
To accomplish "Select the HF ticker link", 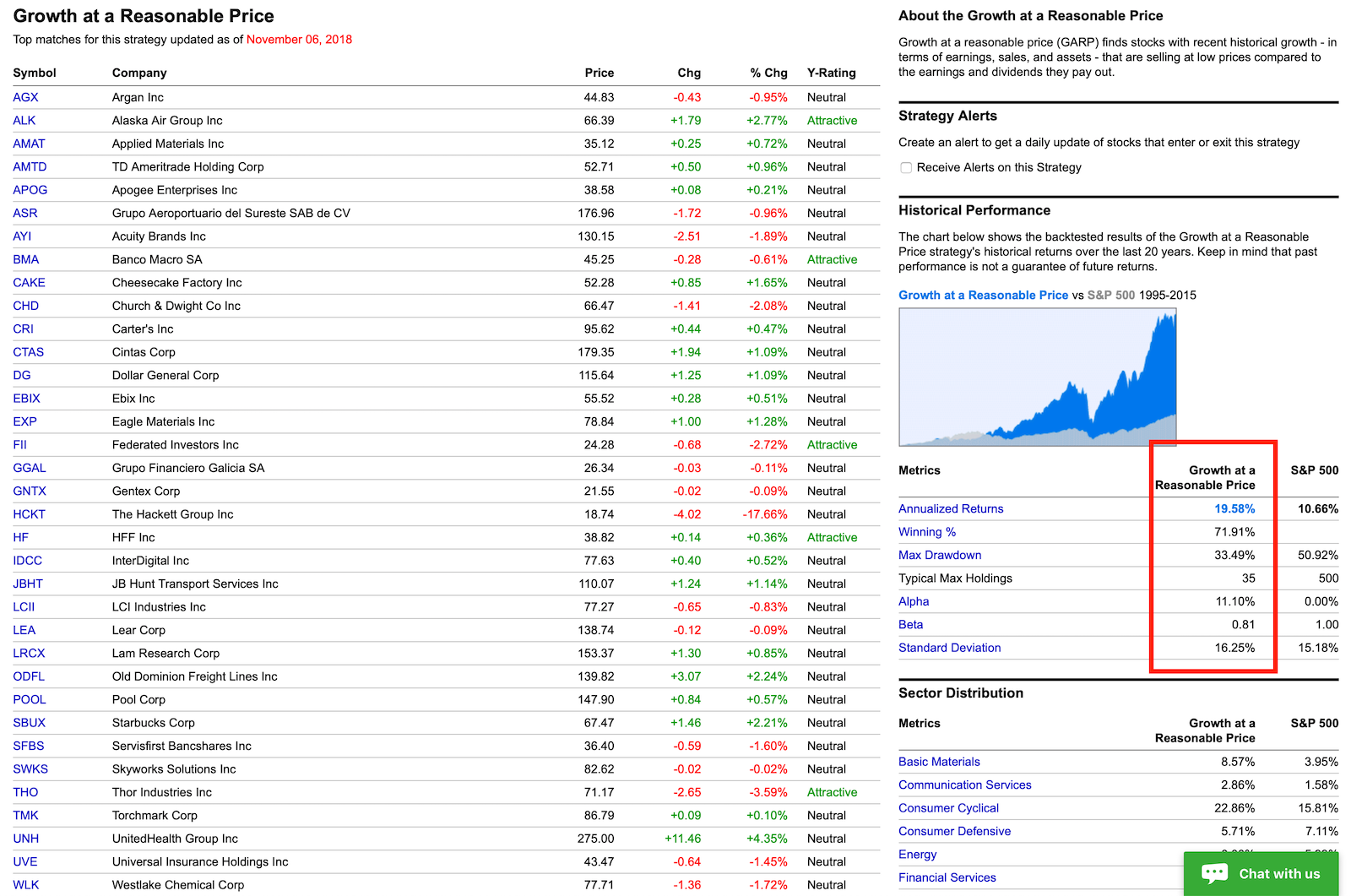I will (21, 537).
